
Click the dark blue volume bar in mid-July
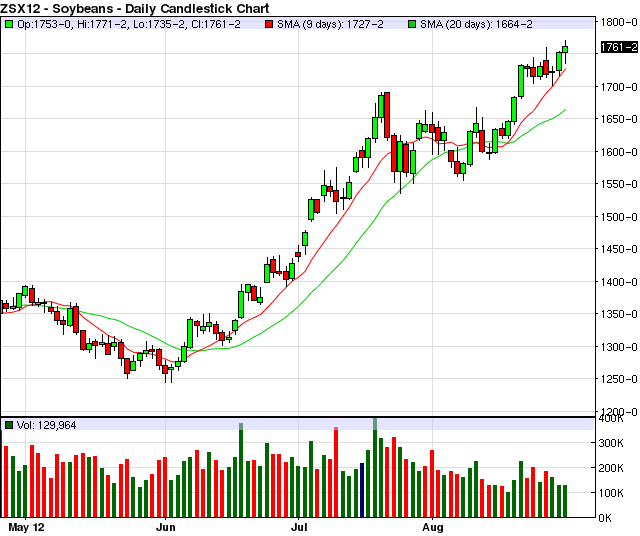coord(362,490)
